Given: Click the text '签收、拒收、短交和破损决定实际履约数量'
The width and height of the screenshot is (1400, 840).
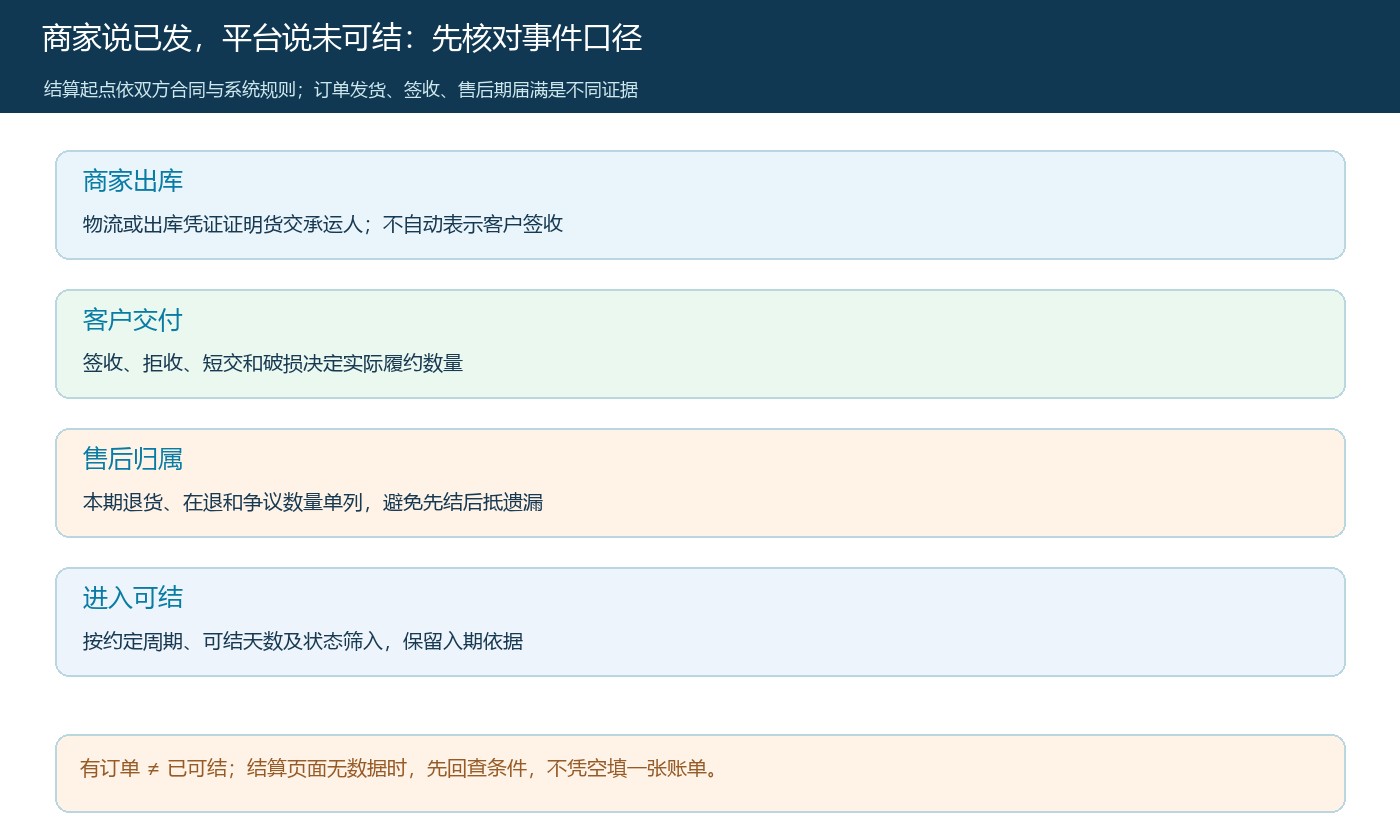Looking at the screenshot, I should tap(273, 363).
